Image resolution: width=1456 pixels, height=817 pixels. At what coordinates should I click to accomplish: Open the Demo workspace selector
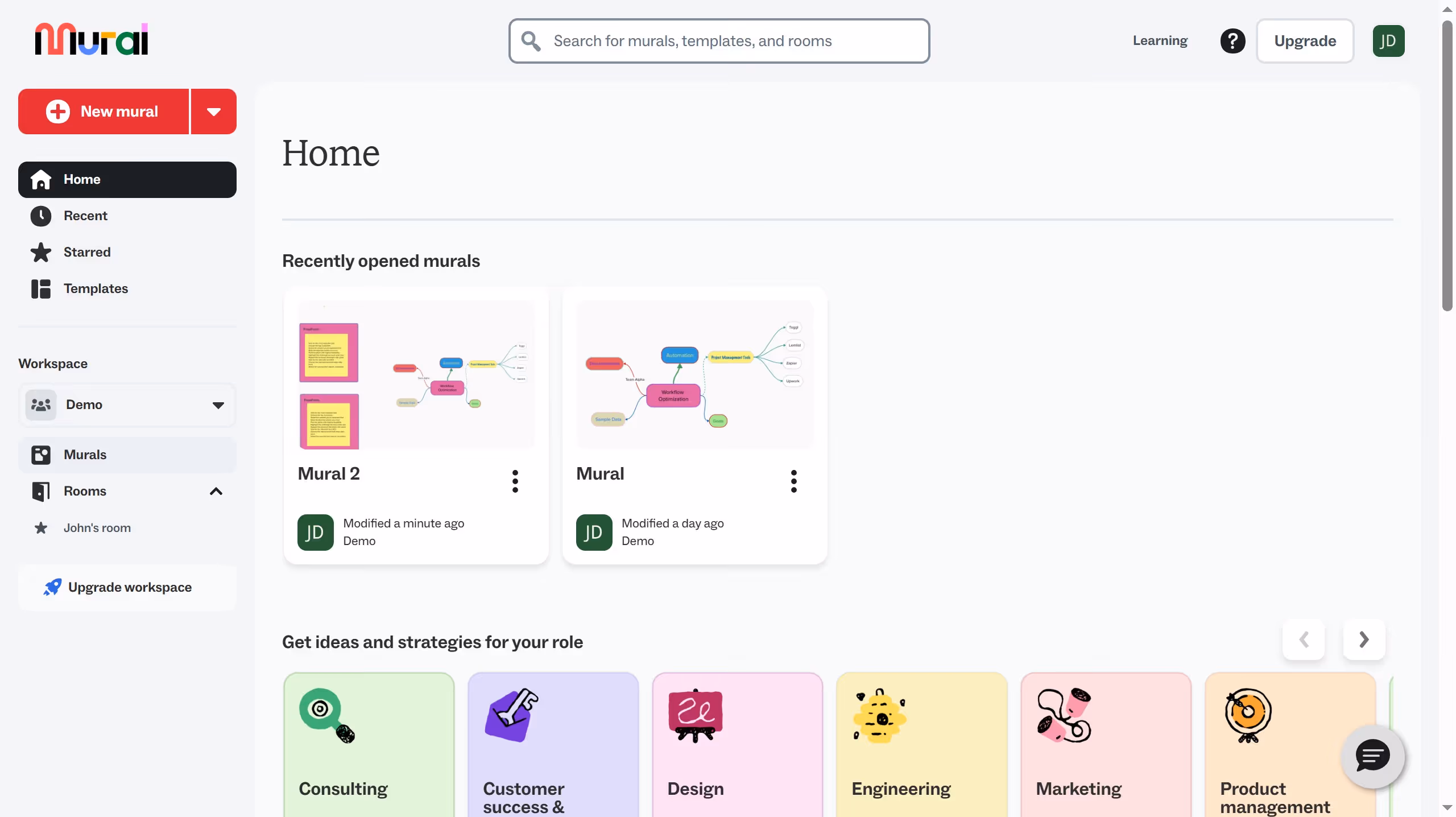pos(127,405)
